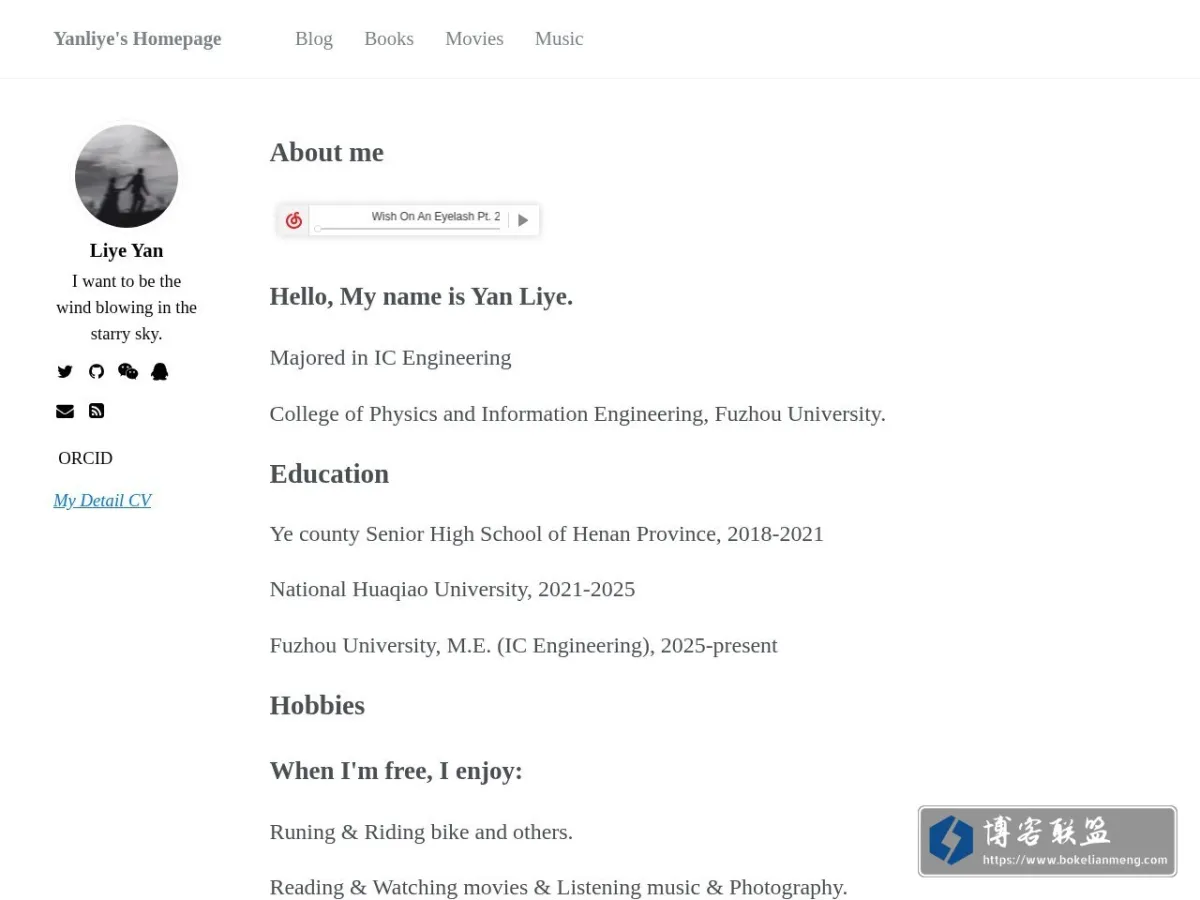Viewport: 1200px width, 900px height.
Task: Click the QQ penguin icon
Action: tap(160, 371)
